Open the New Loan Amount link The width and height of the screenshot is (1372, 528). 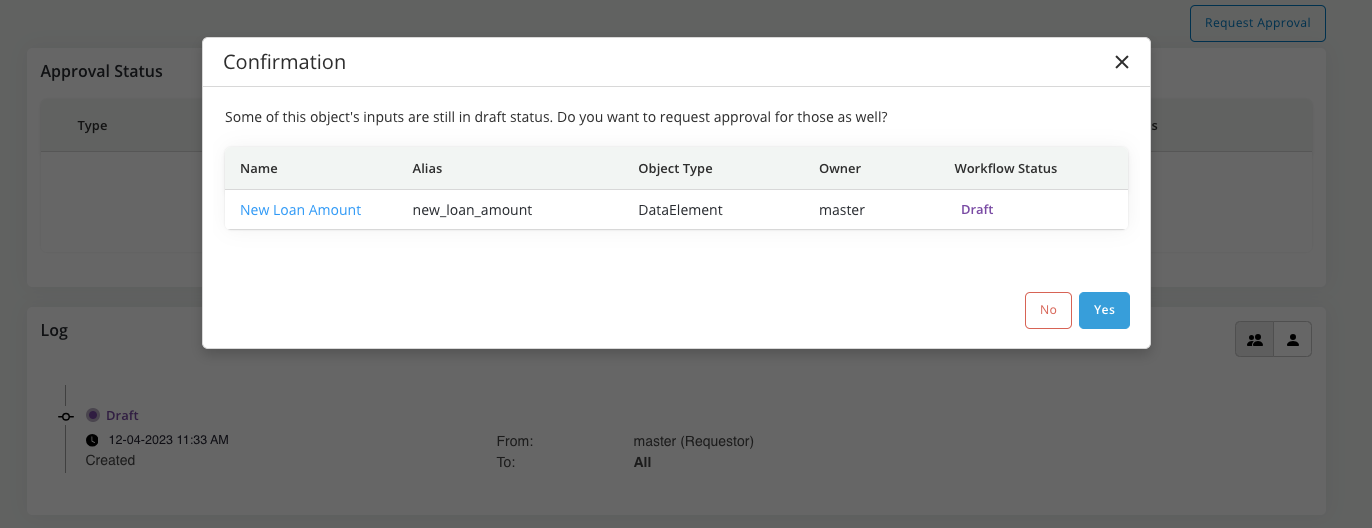pos(300,210)
